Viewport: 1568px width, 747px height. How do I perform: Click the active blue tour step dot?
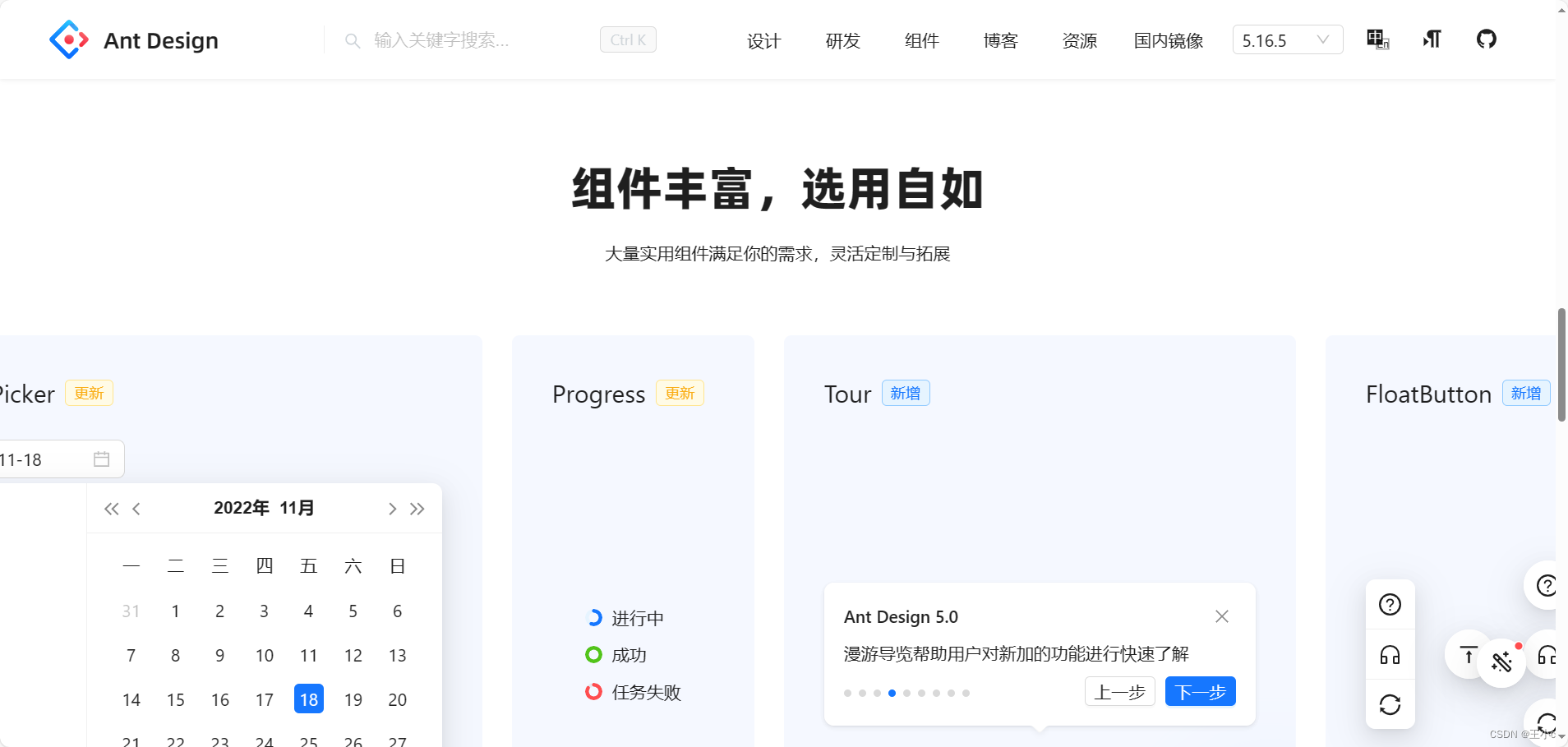pos(892,693)
